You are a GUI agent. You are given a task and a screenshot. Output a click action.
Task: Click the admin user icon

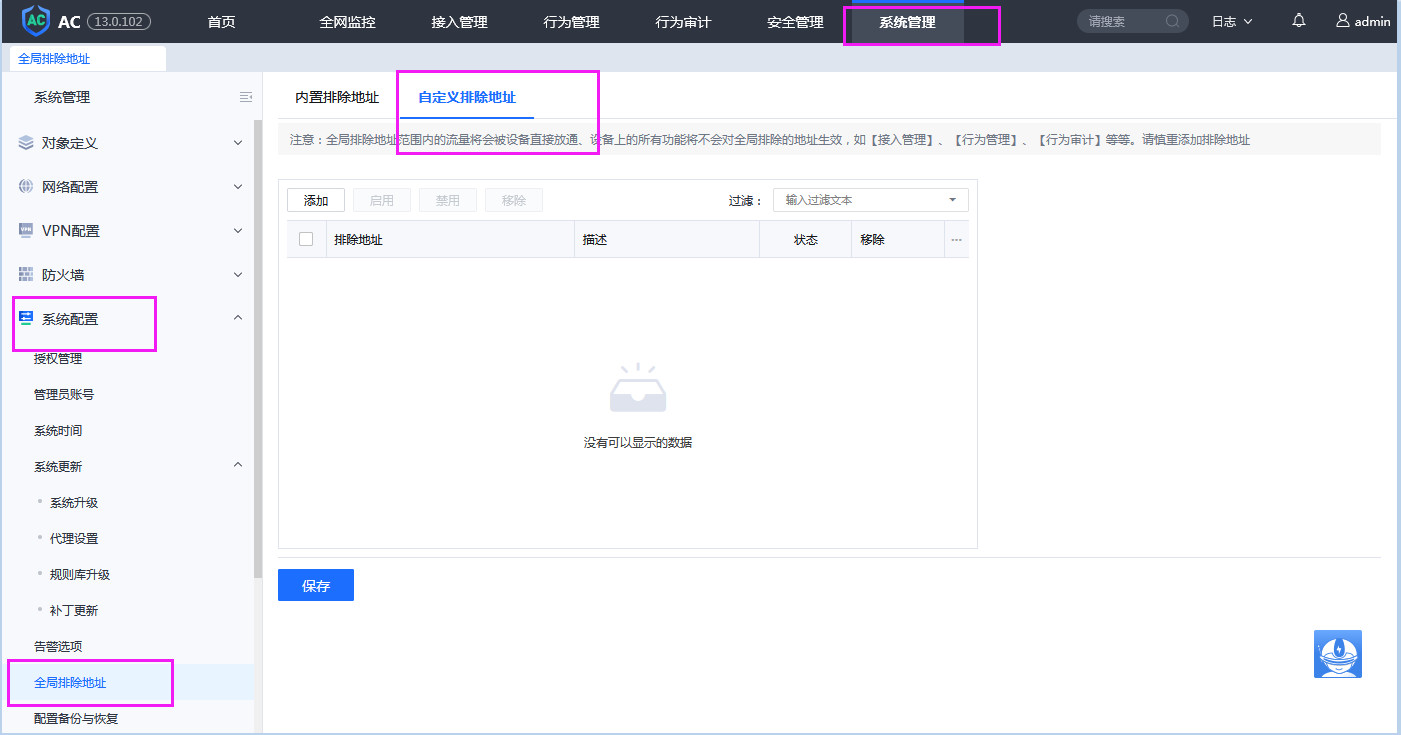(1343, 21)
